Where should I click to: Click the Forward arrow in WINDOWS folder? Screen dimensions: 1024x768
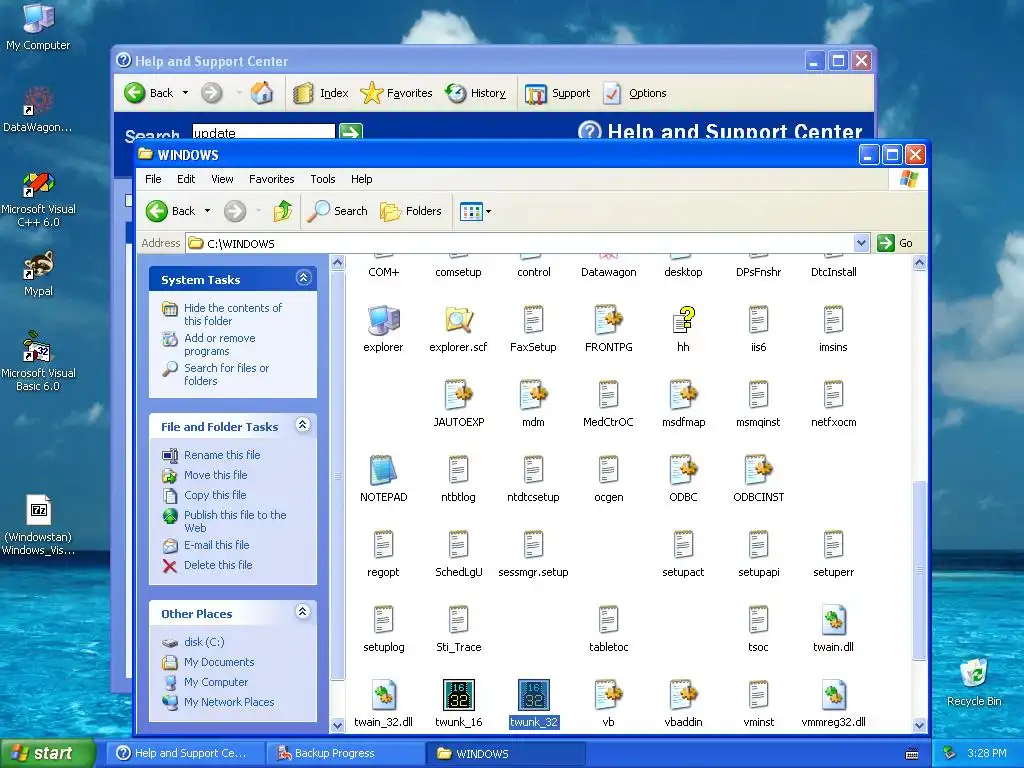coord(235,211)
